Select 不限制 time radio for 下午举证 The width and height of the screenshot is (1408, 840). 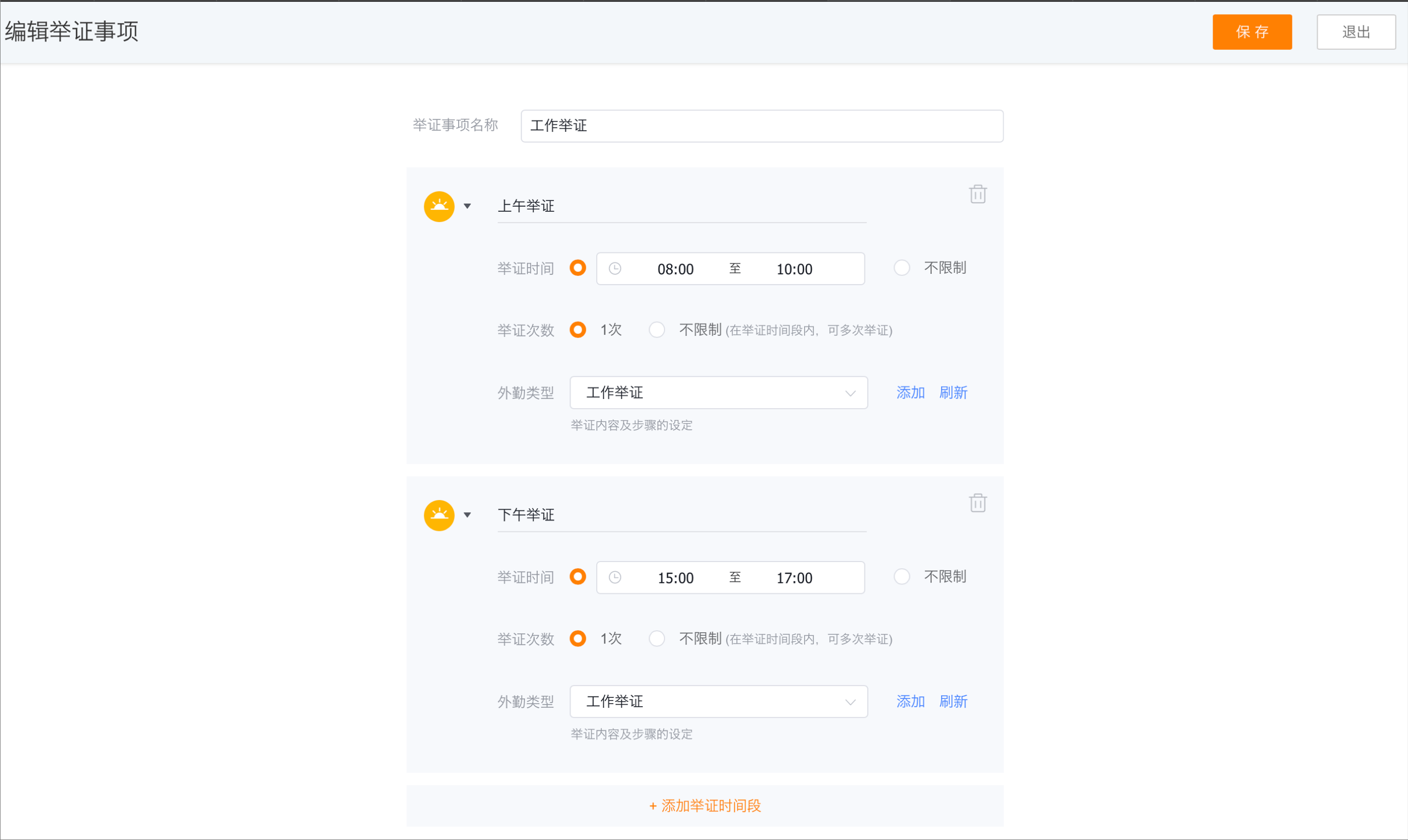click(x=902, y=577)
